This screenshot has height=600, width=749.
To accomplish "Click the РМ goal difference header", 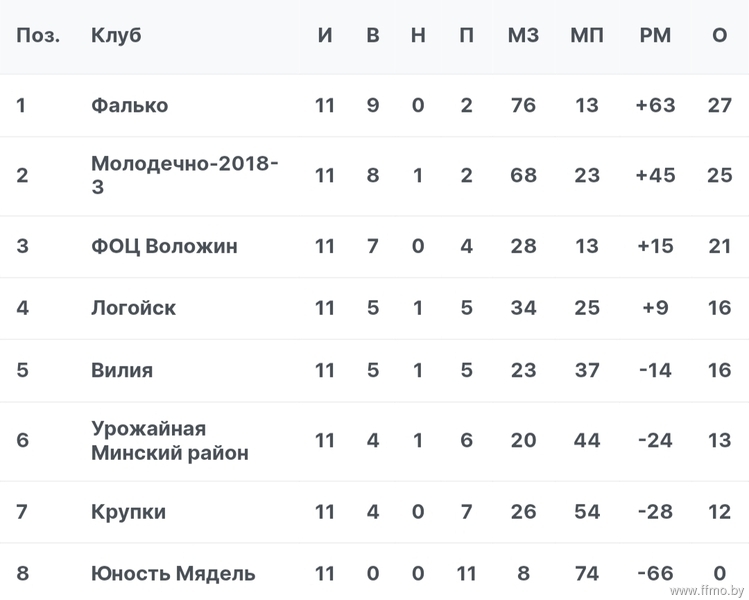I will (655, 35).
